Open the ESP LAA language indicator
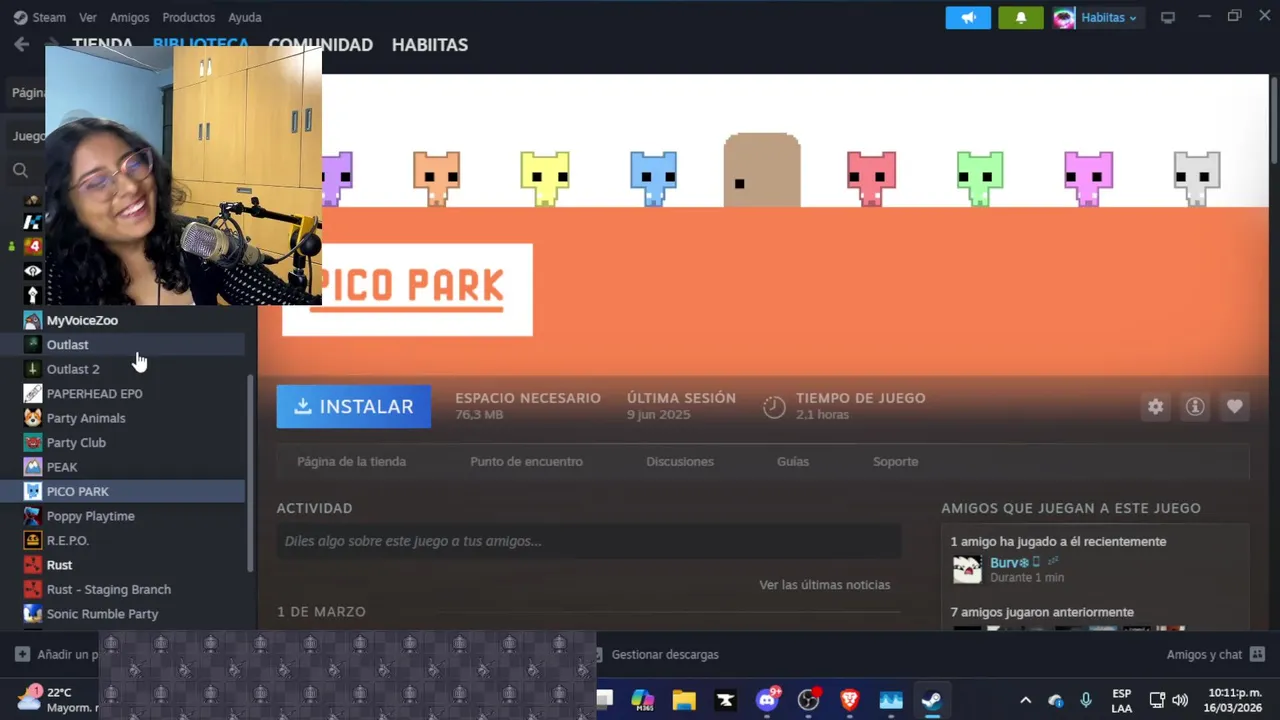The image size is (1280, 720). [x=1122, y=700]
